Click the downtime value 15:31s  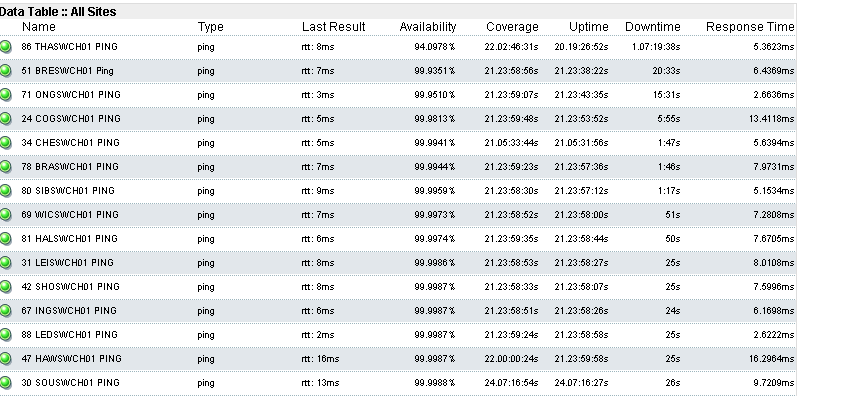point(666,95)
